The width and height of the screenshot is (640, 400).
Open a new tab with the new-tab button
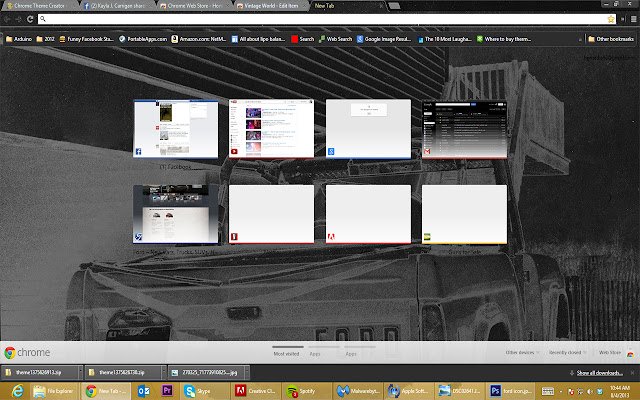(x=394, y=6)
